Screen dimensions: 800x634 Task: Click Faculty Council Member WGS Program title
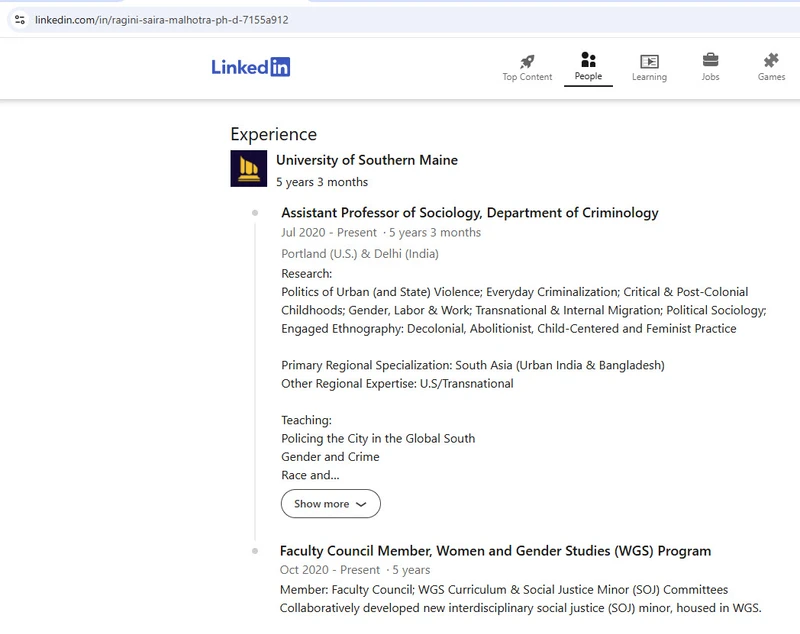pyautogui.click(x=495, y=551)
